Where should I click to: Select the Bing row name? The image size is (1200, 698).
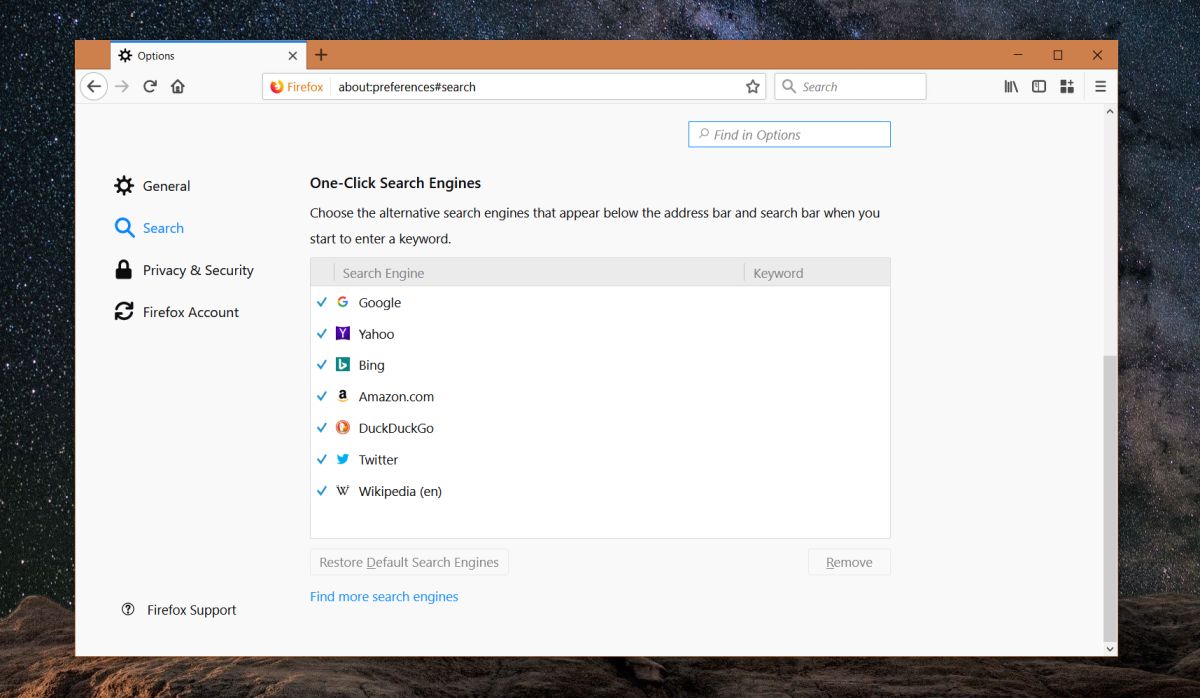click(x=372, y=366)
